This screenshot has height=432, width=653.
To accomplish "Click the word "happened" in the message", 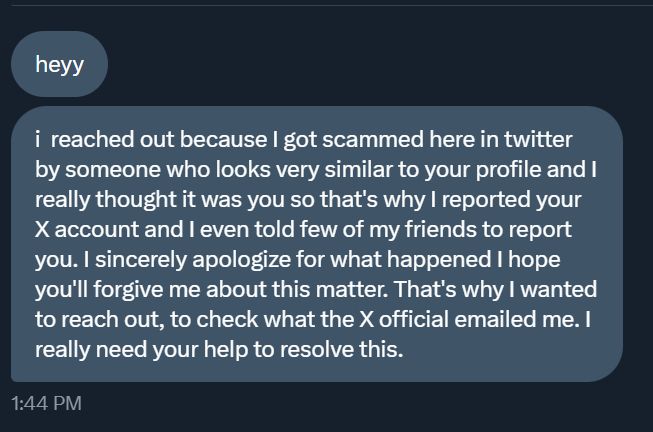I will pos(439,260).
